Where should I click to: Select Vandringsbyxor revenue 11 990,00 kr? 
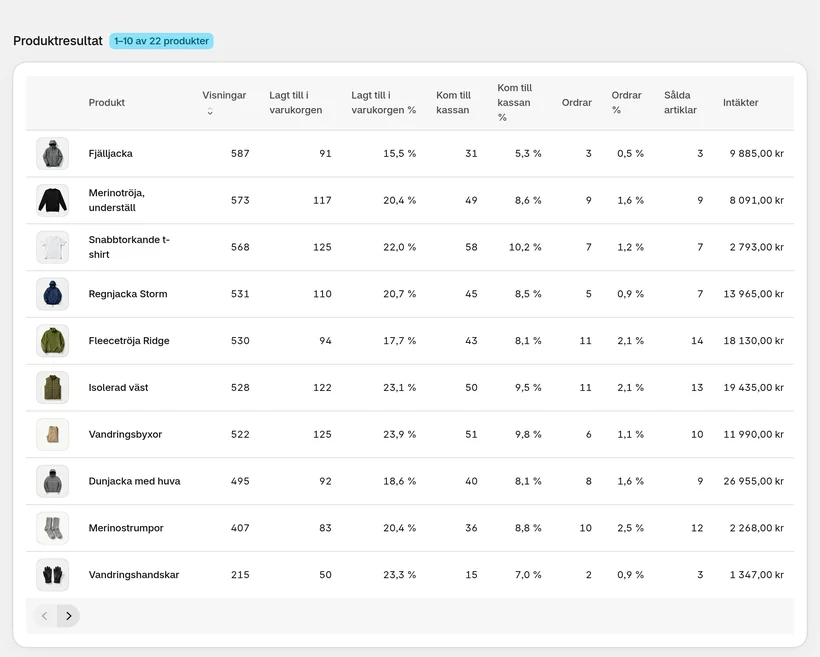point(754,434)
